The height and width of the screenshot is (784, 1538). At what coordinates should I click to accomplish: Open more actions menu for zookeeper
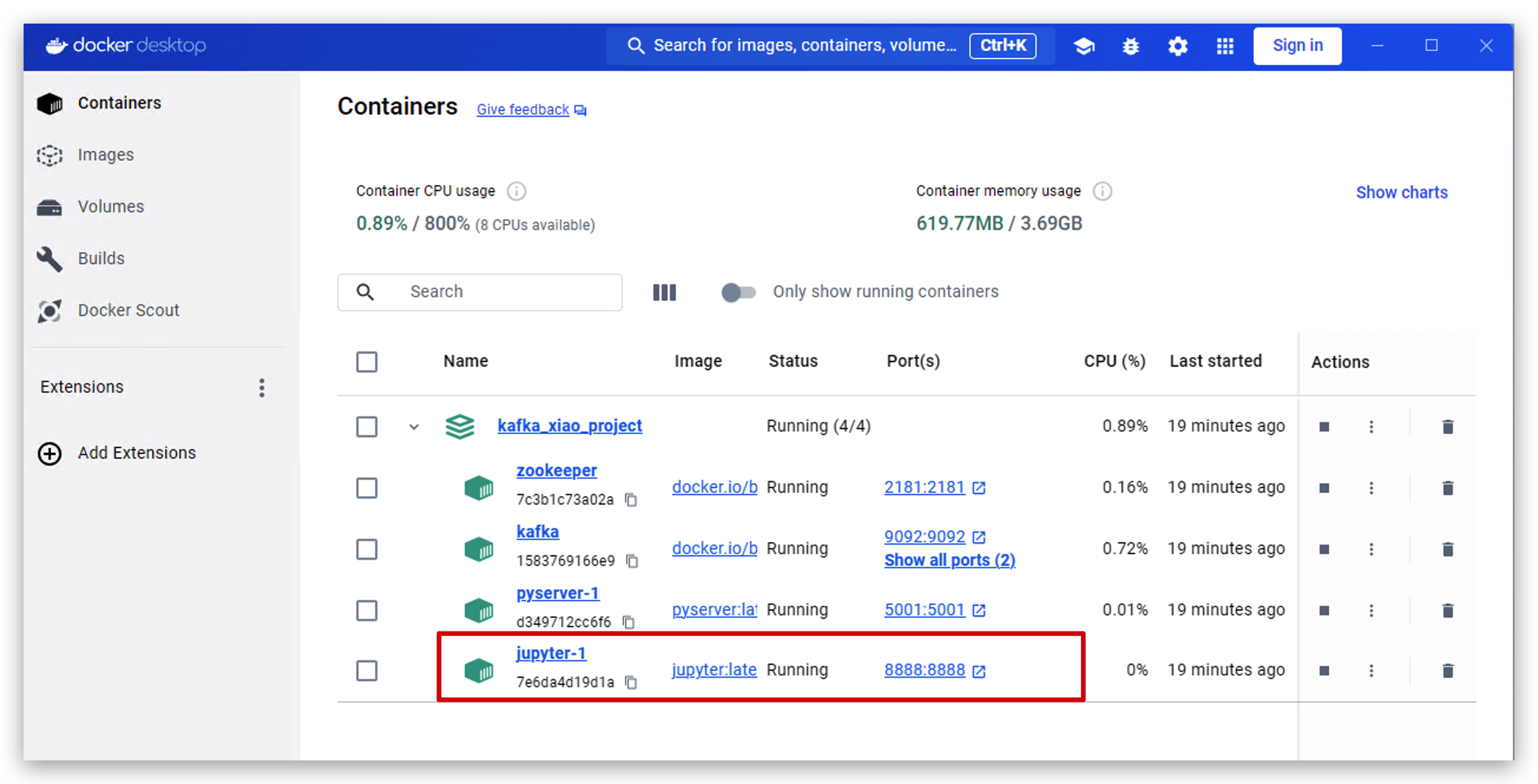pyautogui.click(x=1372, y=488)
